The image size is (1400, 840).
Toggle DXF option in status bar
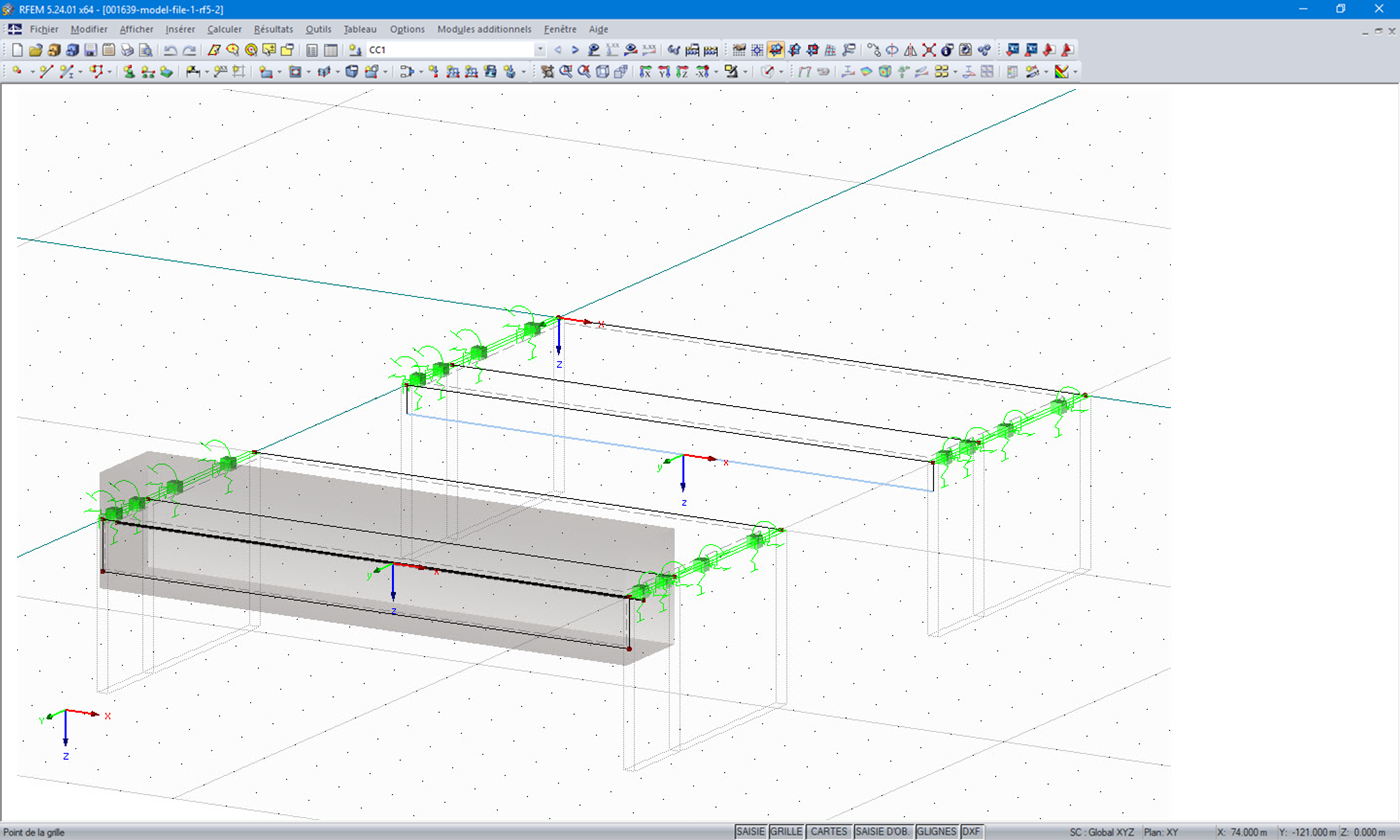tap(971, 831)
